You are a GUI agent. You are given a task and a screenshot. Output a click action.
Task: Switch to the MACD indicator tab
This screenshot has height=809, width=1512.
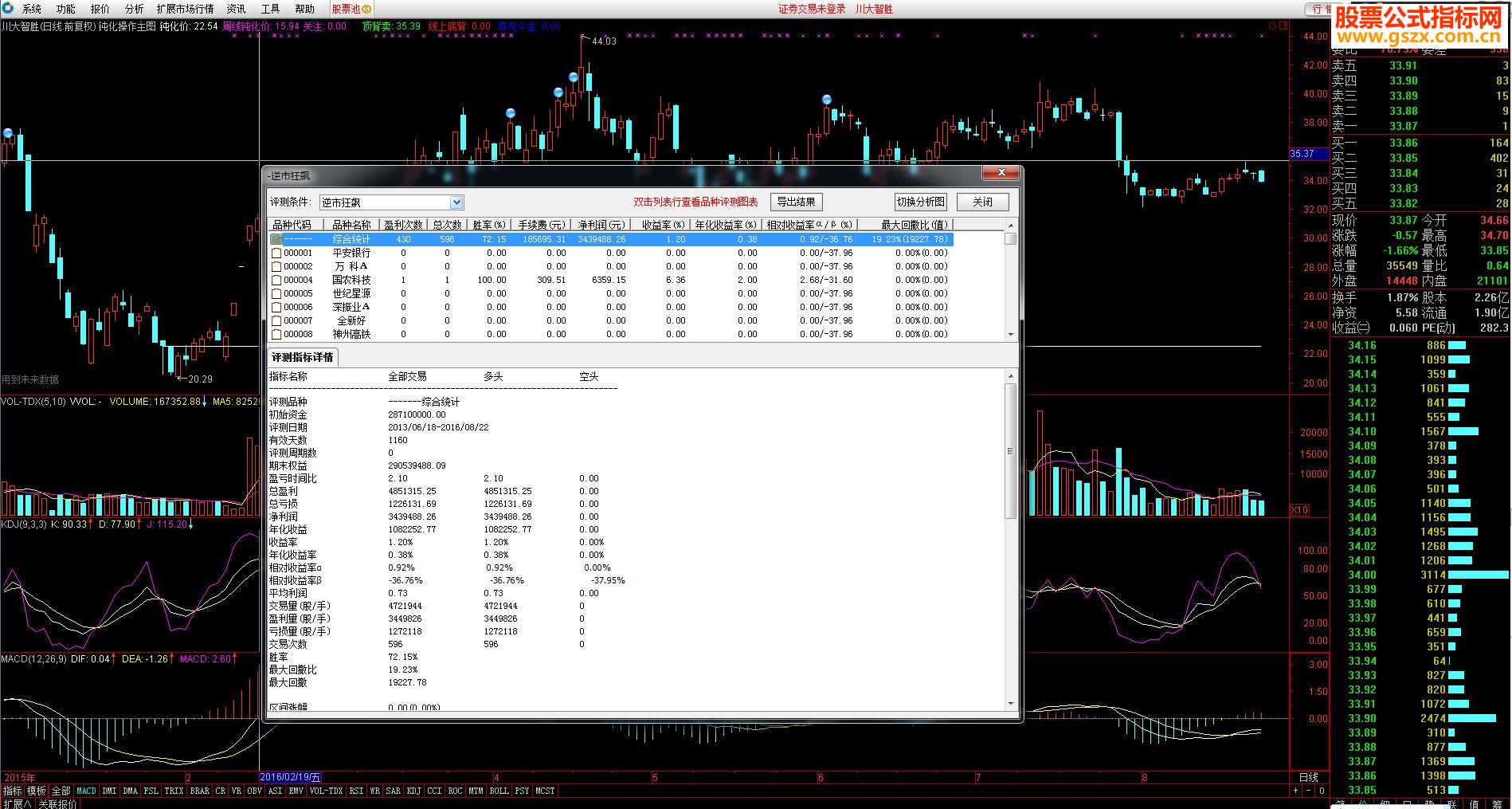pos(86,791)
